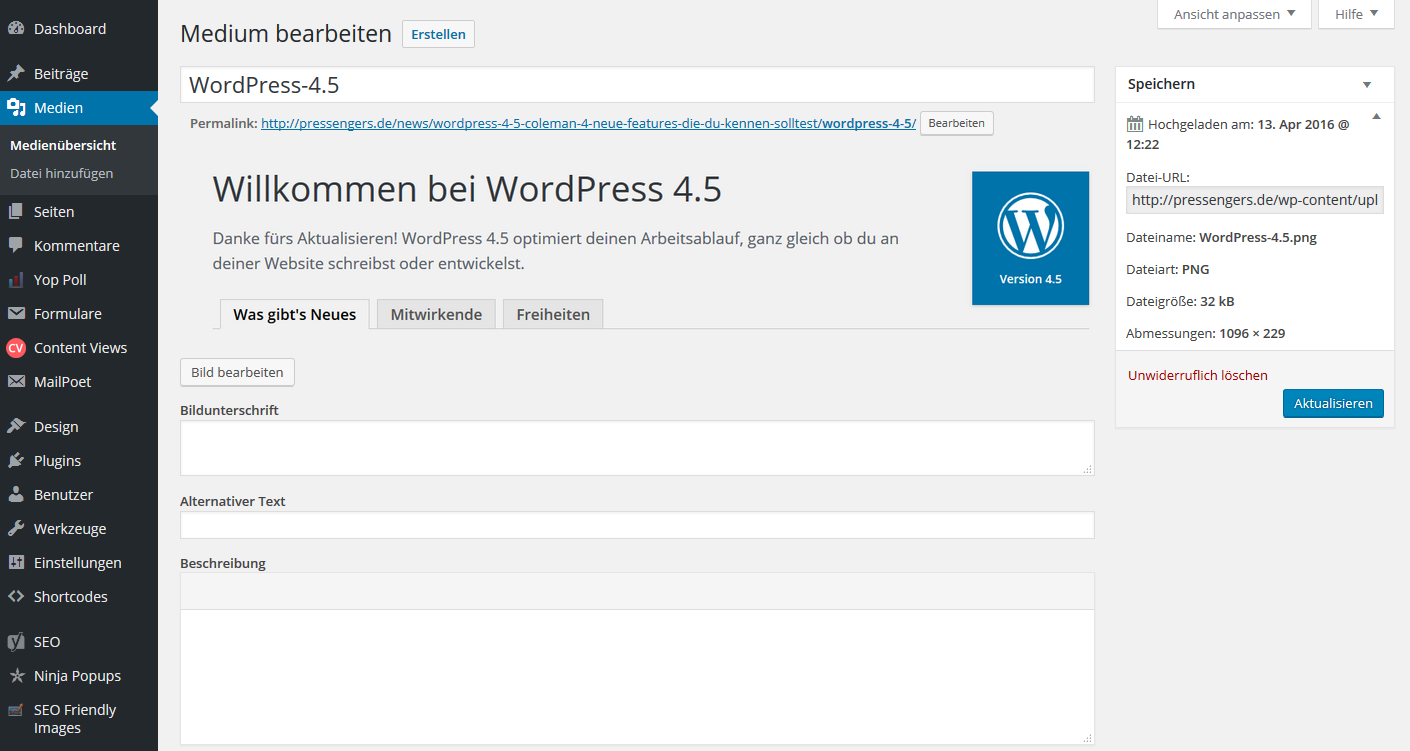Collapse the Speichern panel arrow

(x=1367, y=85)
